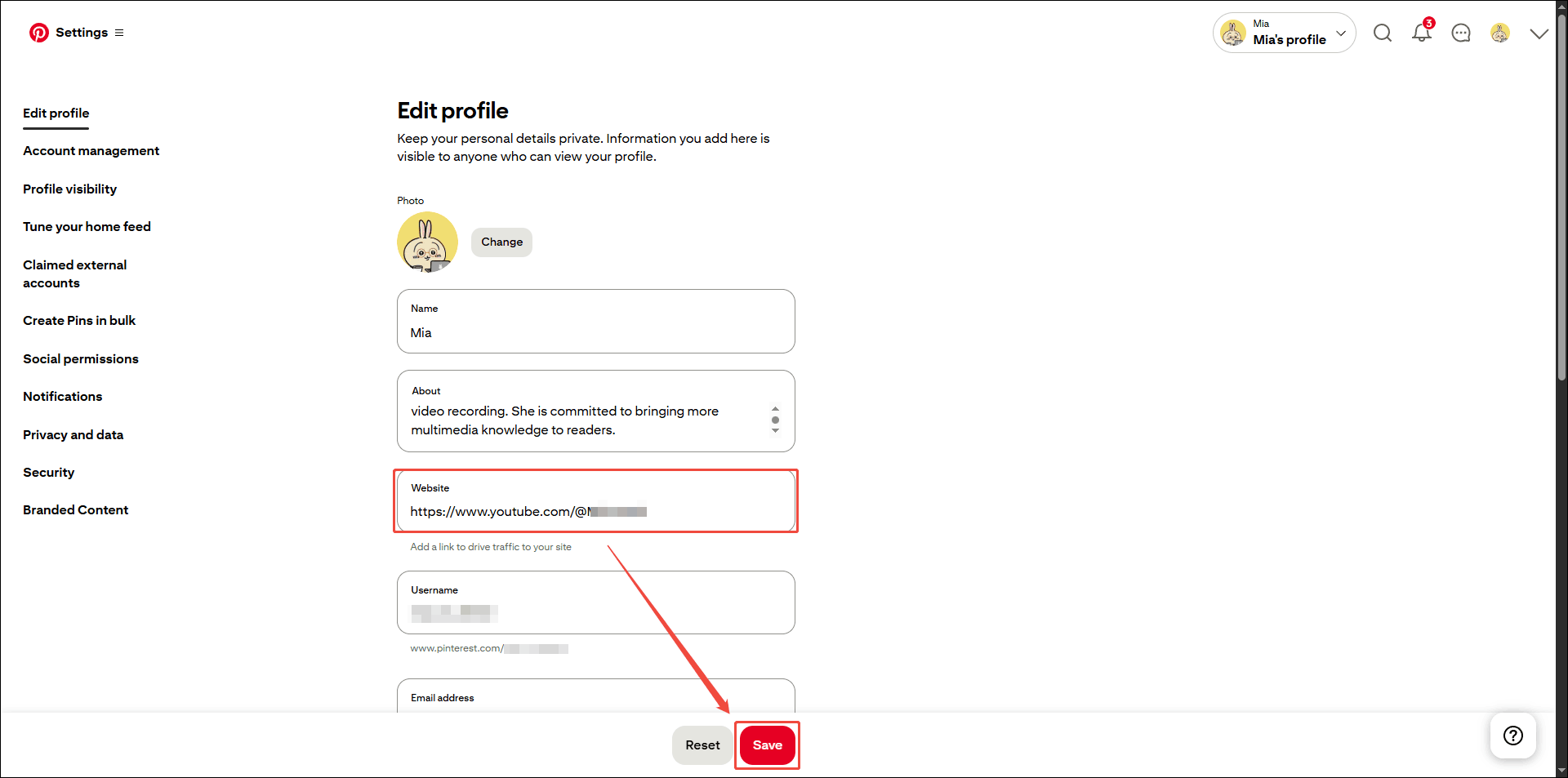1568x778 pixels.
Task: Open Profile visibility settings
Action: tap(69, 189)
